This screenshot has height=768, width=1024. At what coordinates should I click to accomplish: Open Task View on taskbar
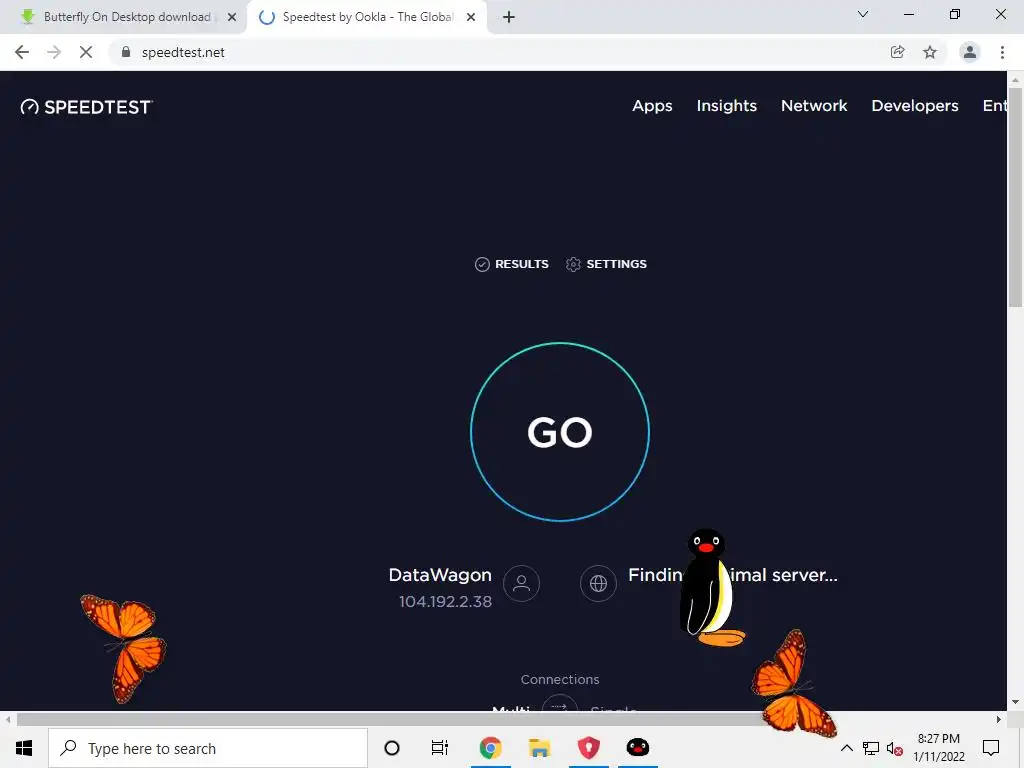tap(440, 748)
